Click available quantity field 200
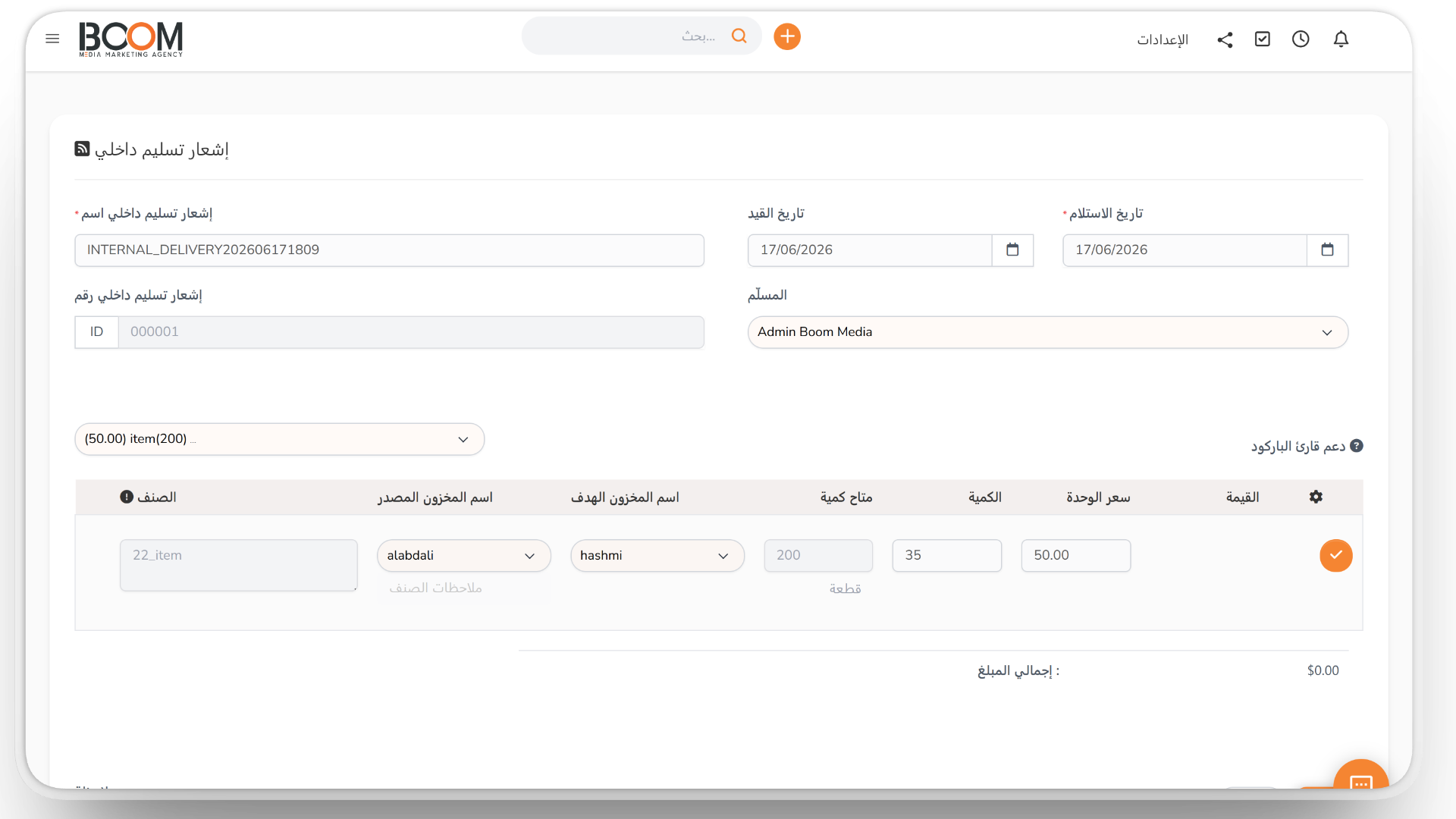The width and height of the screenshot is (1456, 819). 819,556
